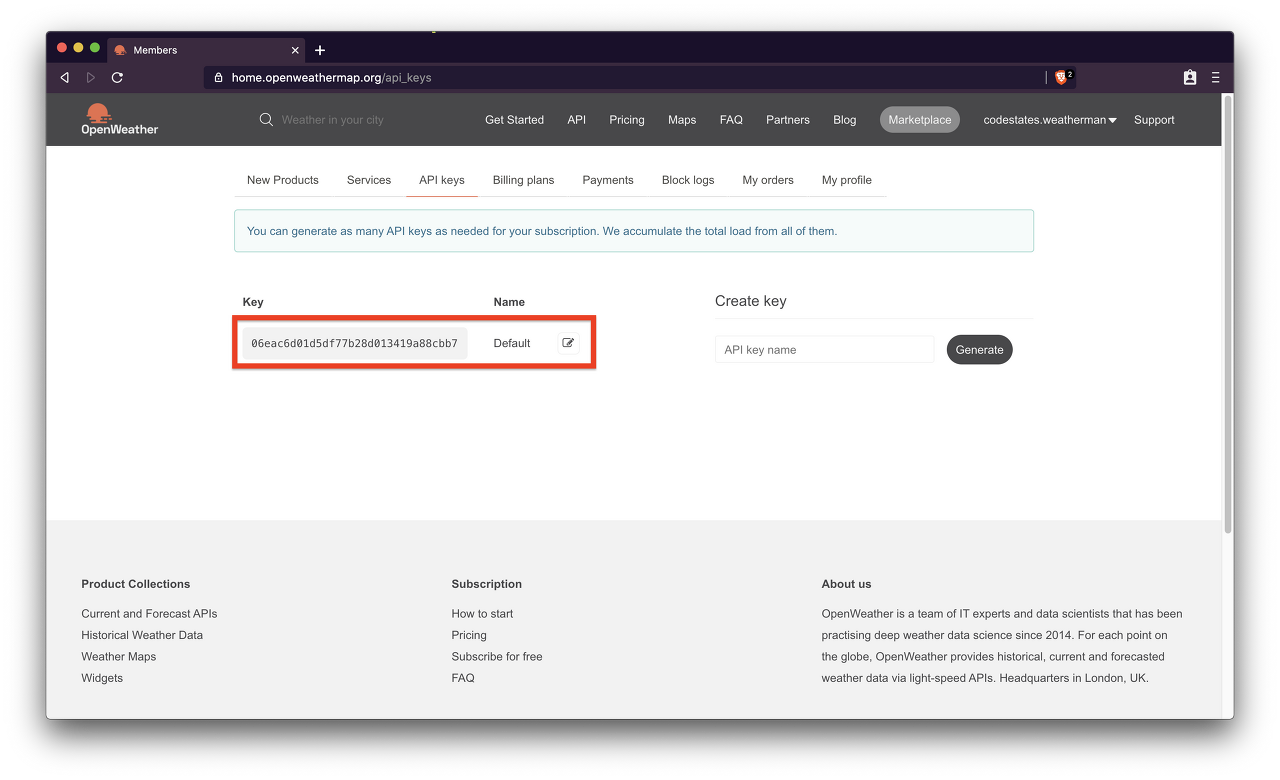Click the search magnifier icon
Image resolution: width=1280 pixels, height=780 pixels.
click(x=266, y=119)
